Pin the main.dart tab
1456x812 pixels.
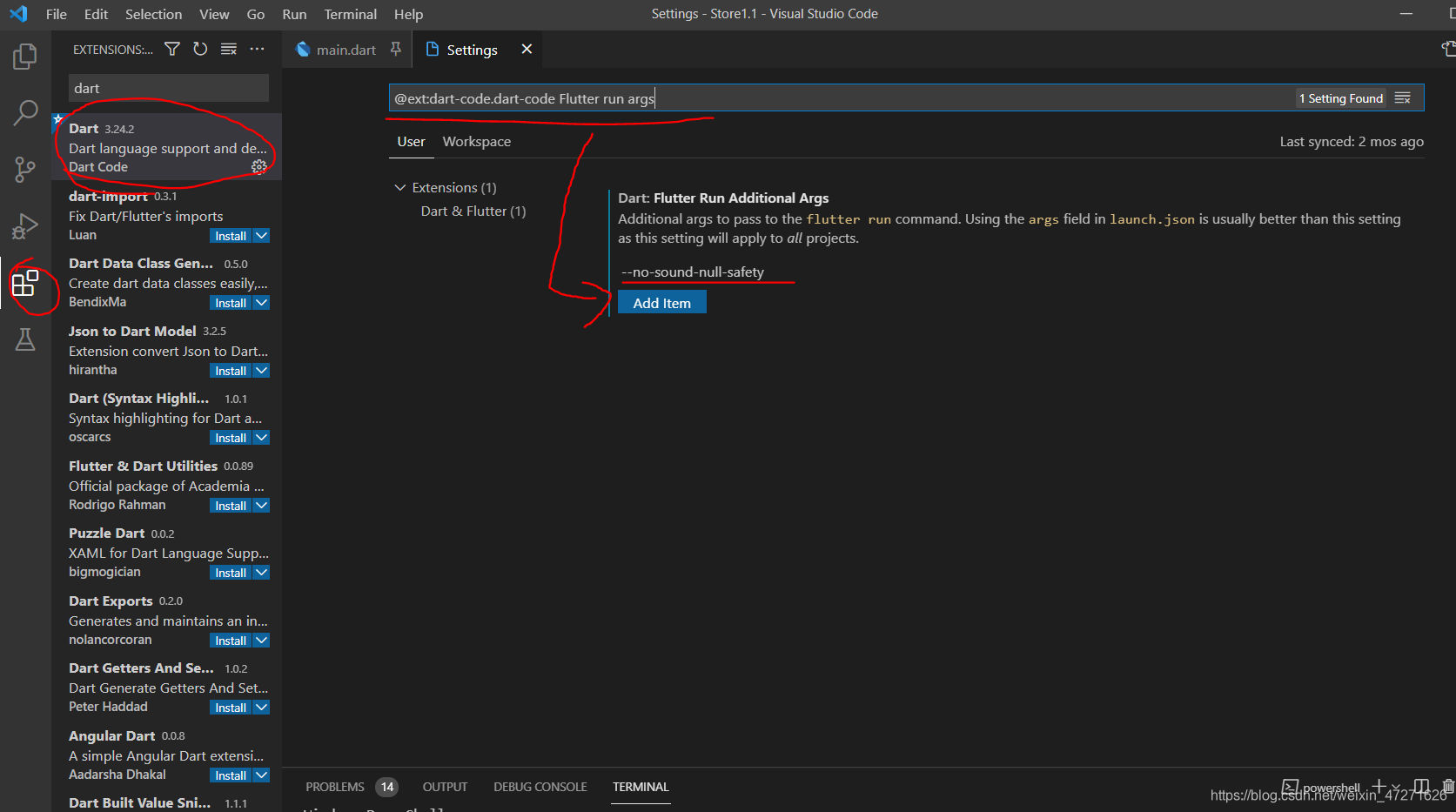tap(396, 49)
